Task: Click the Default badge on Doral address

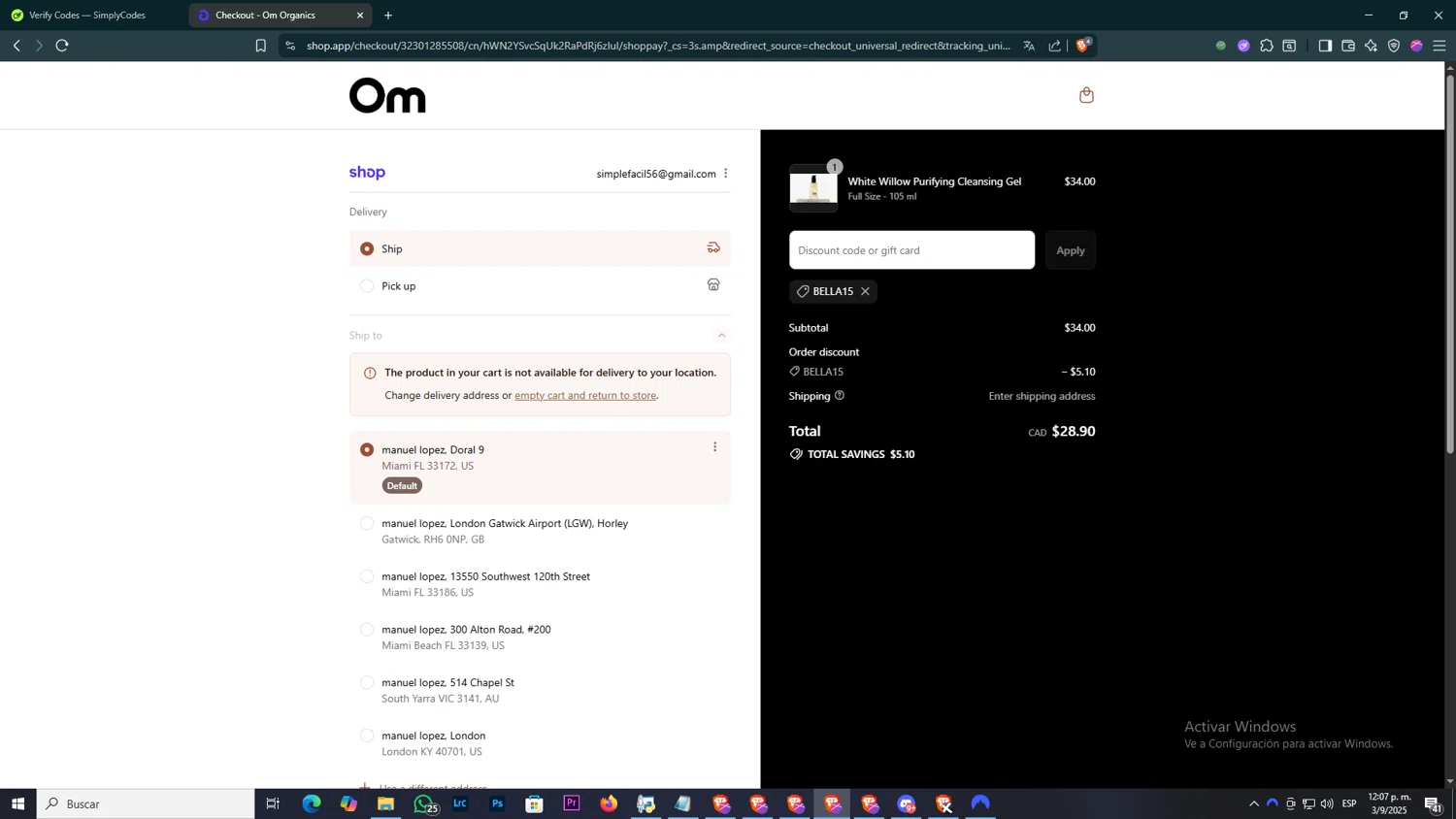Action: (402, 485)
